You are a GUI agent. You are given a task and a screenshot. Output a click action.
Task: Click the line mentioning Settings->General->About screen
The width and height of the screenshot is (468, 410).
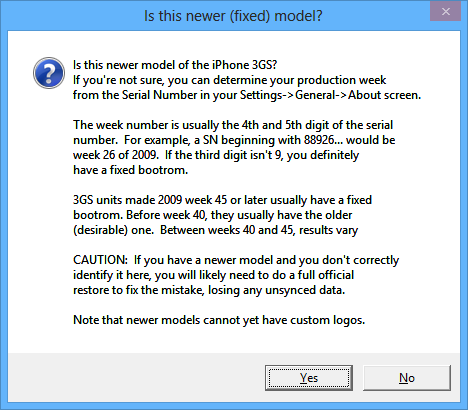[247, 95]
